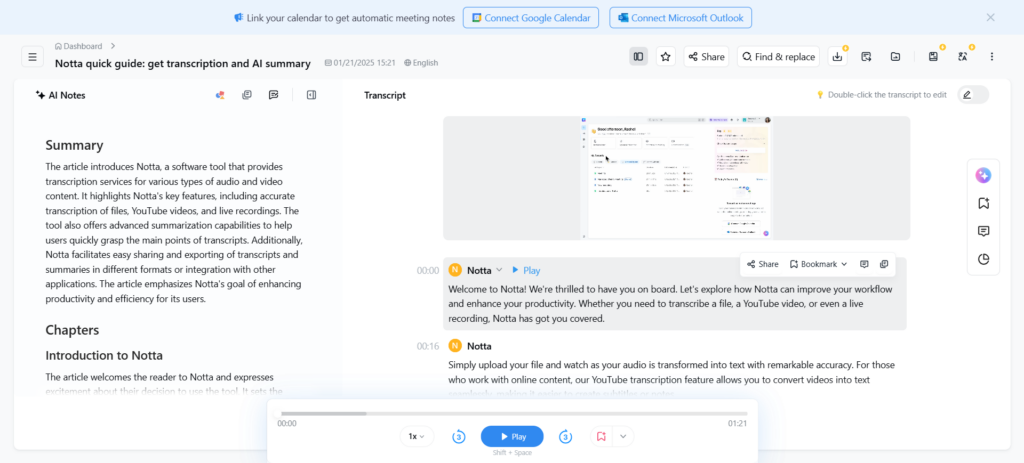Screen dimensions: 1024x463
Task: Toggle the split-view layout icon
Action: click(639, 57)
